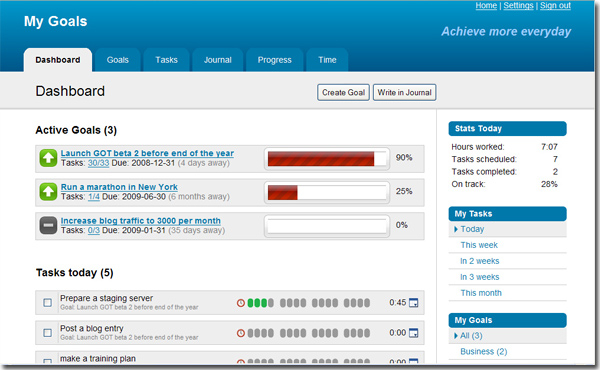Tick the make a training plan checkbox
Screen dimensions: 600x370
point(47,361)
